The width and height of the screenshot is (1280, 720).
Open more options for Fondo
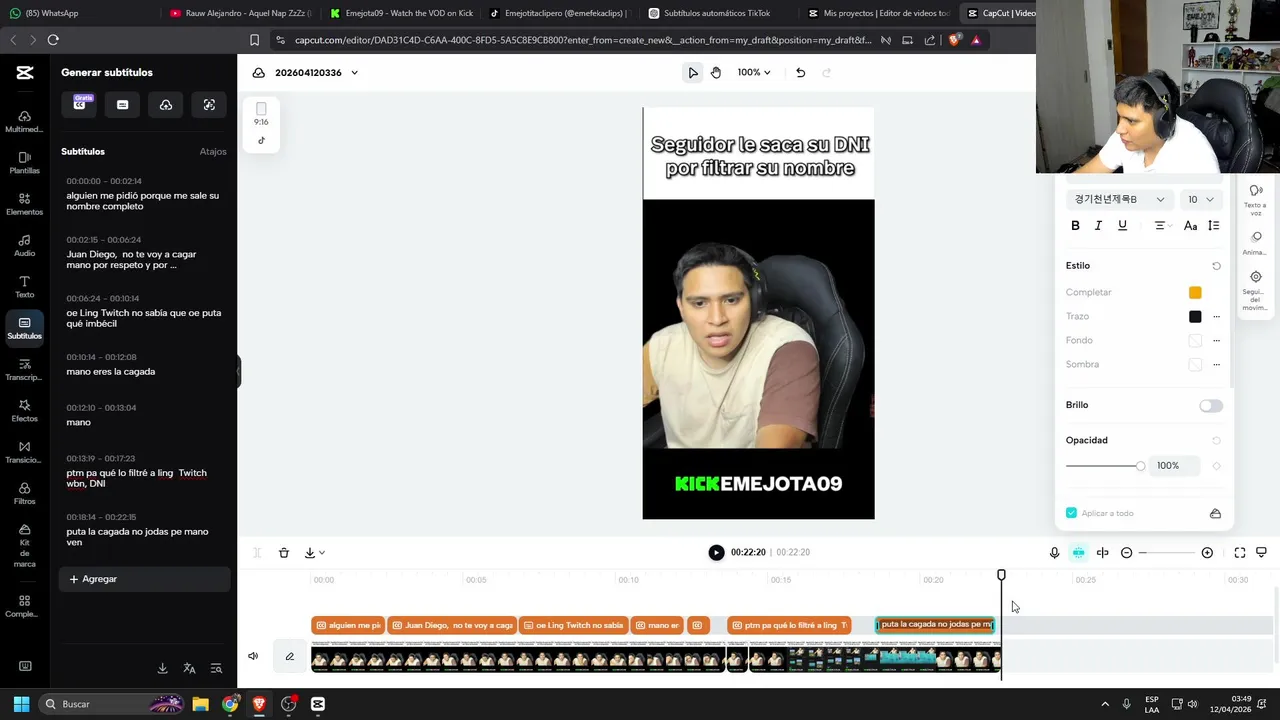pyautogui.click(x=1216, y=340)
